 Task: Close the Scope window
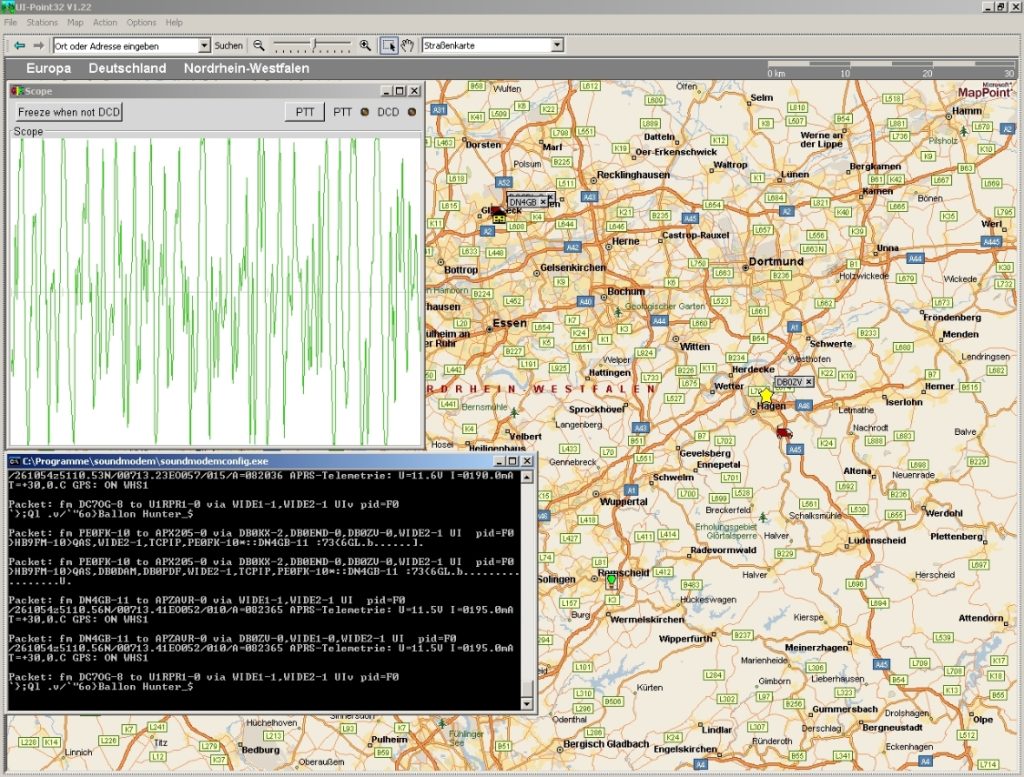tap(414, 91)
